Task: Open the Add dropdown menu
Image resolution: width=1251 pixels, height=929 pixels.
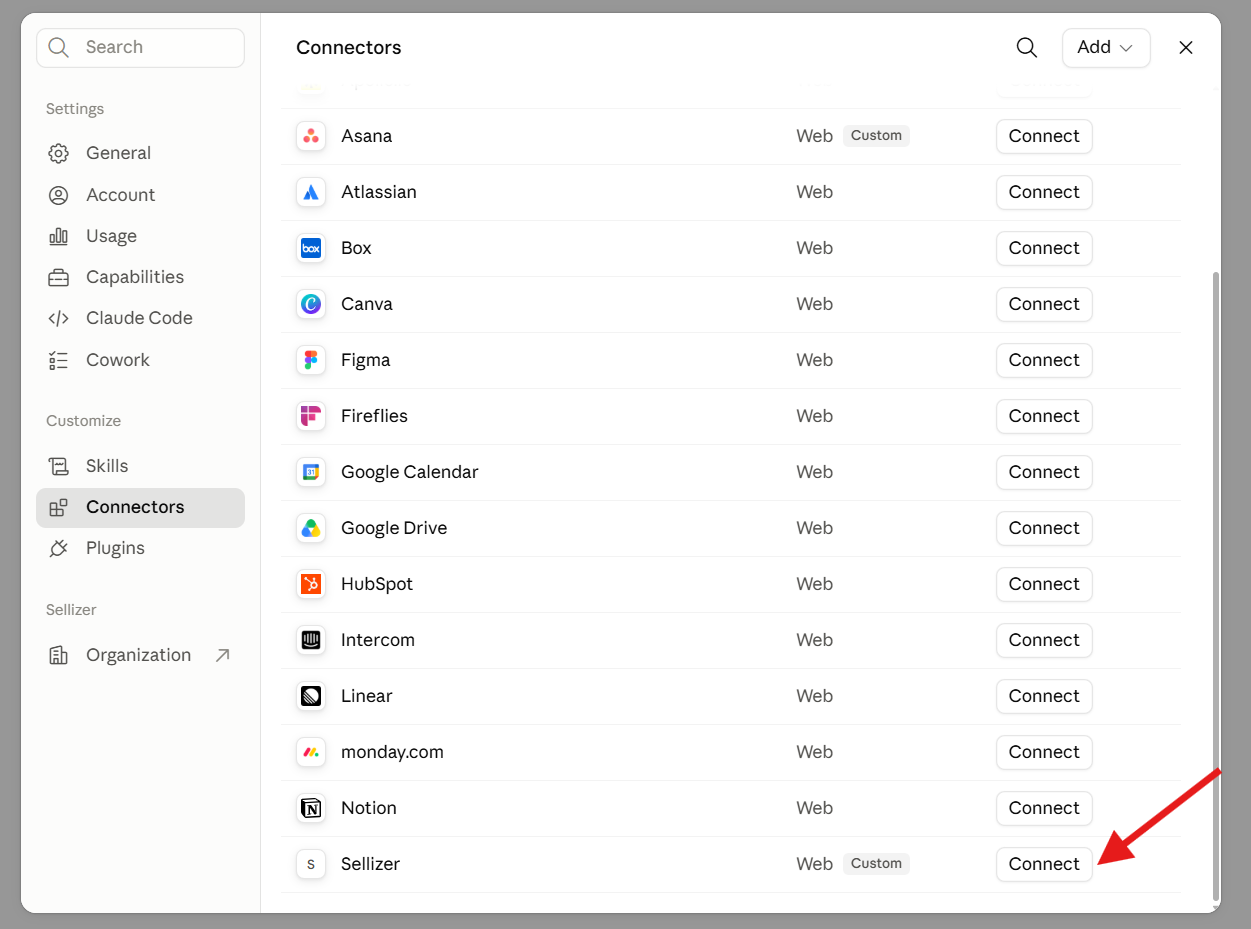Action: click(1106, 48)
